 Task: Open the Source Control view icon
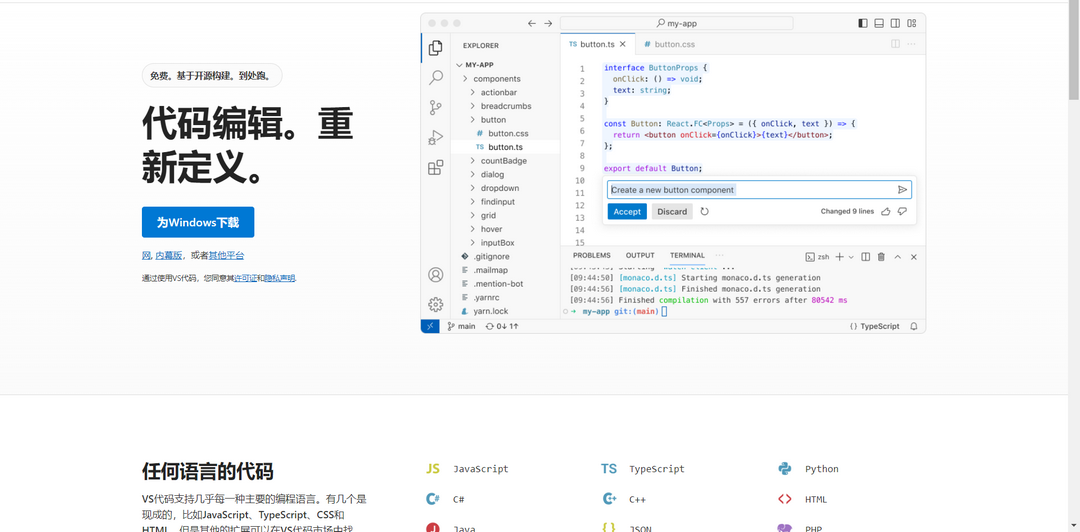(x=436, y=107)
